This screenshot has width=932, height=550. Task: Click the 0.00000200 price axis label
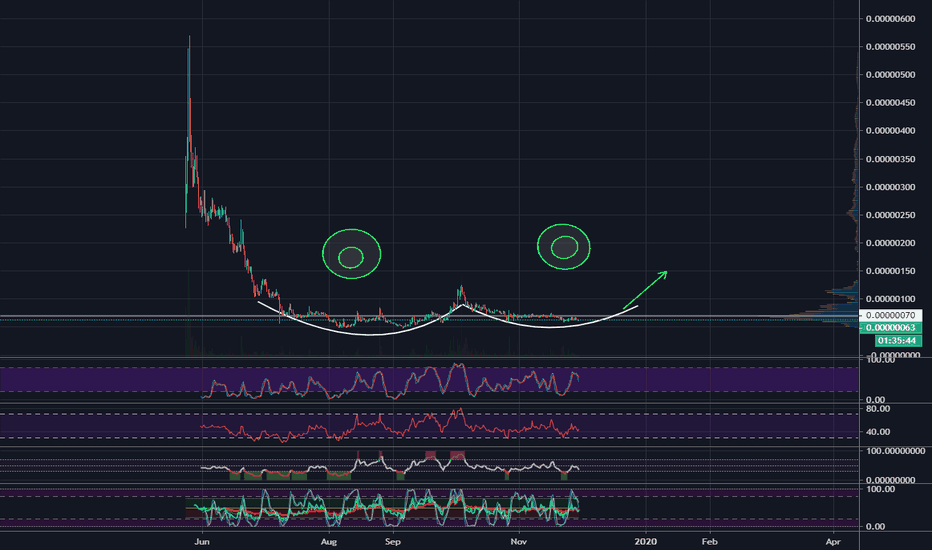click(x=890, y=243)
